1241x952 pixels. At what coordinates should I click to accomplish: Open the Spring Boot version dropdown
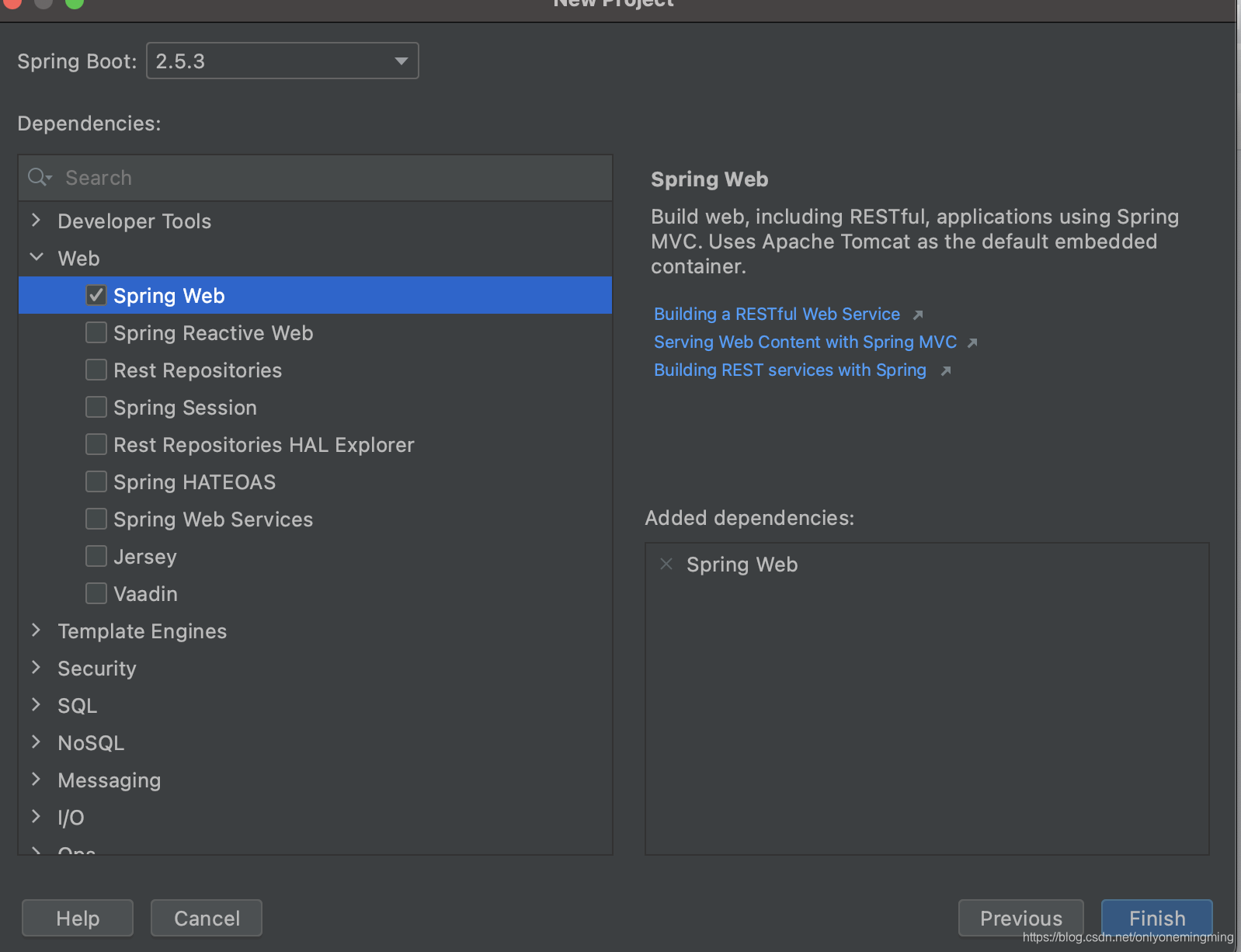[x=283, y=61]
